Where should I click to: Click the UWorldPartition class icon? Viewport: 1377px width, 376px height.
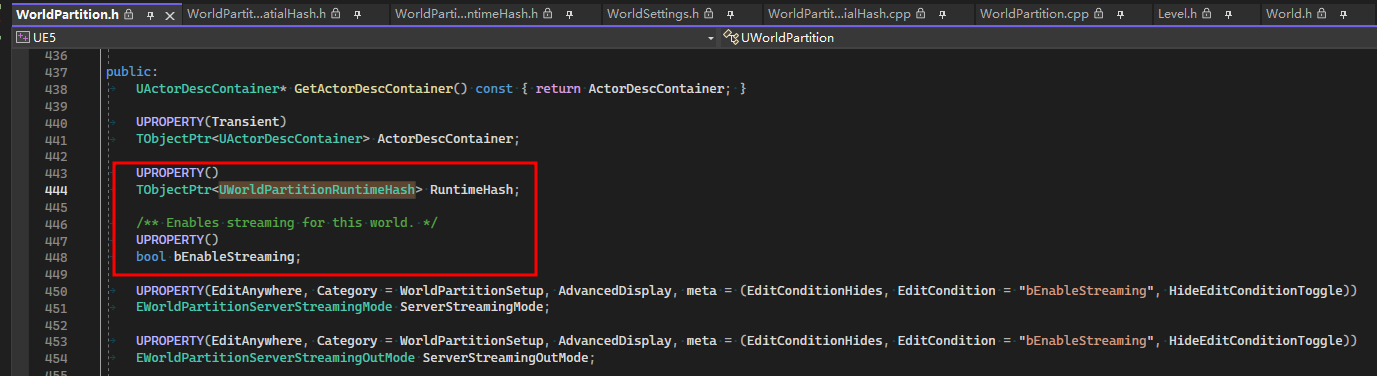coord(731,38)
